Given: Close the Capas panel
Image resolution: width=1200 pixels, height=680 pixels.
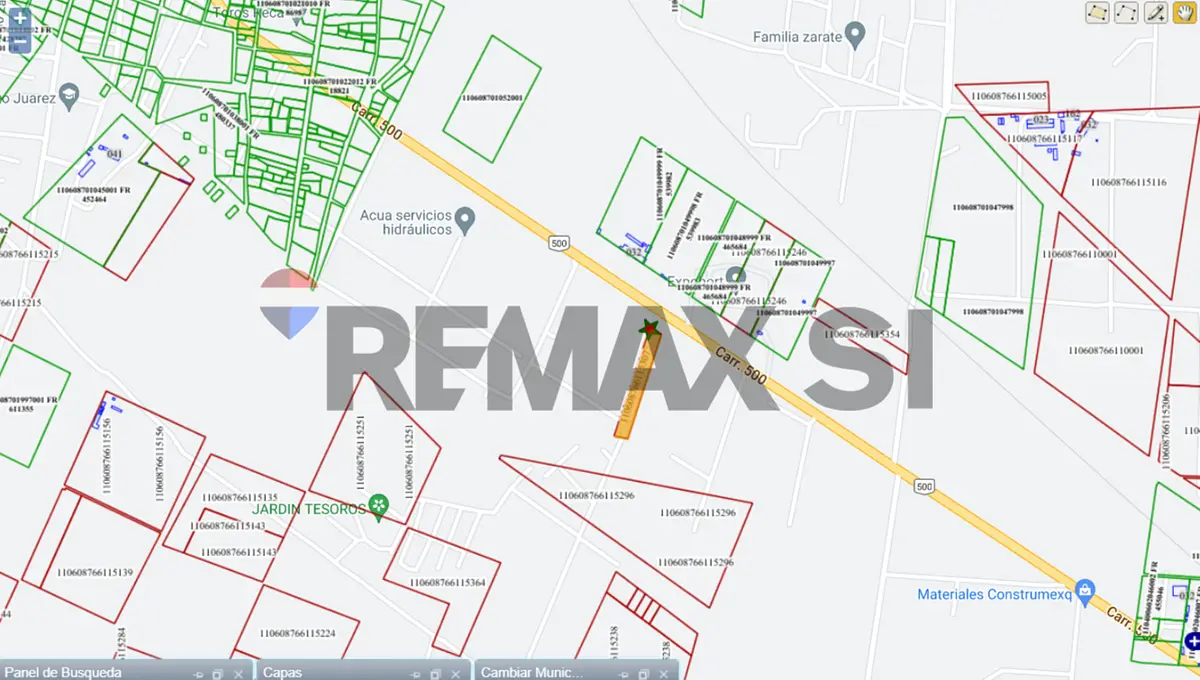Looking at the screenshot, I should [x=455, y=673].
